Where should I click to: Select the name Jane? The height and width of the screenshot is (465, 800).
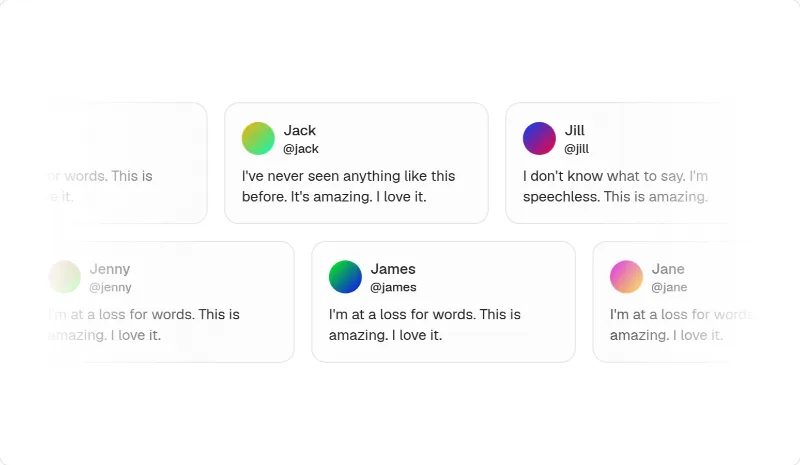coord(668,269)
